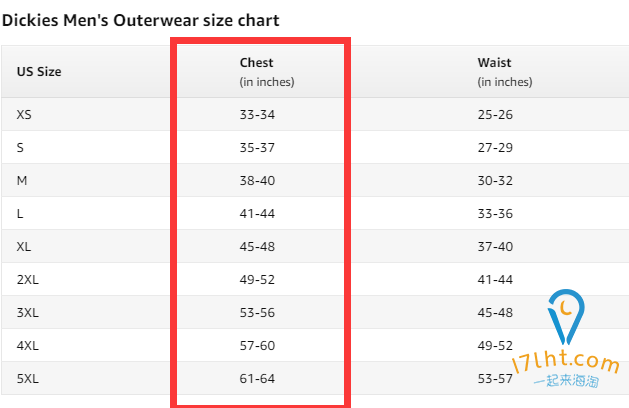Click the waist value 41-44
Image resolution: width=629 pixels, height=408 pixels.
495,280
